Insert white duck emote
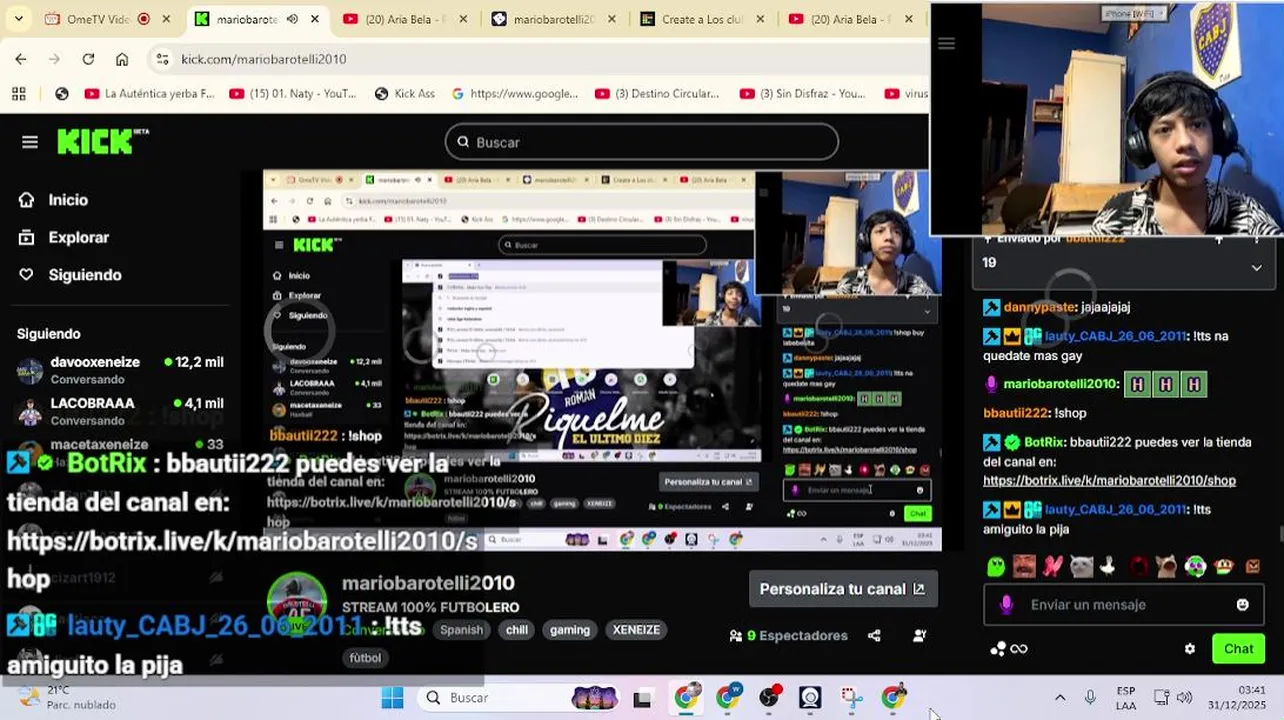1284x720 pixels. click(1108, 567)
